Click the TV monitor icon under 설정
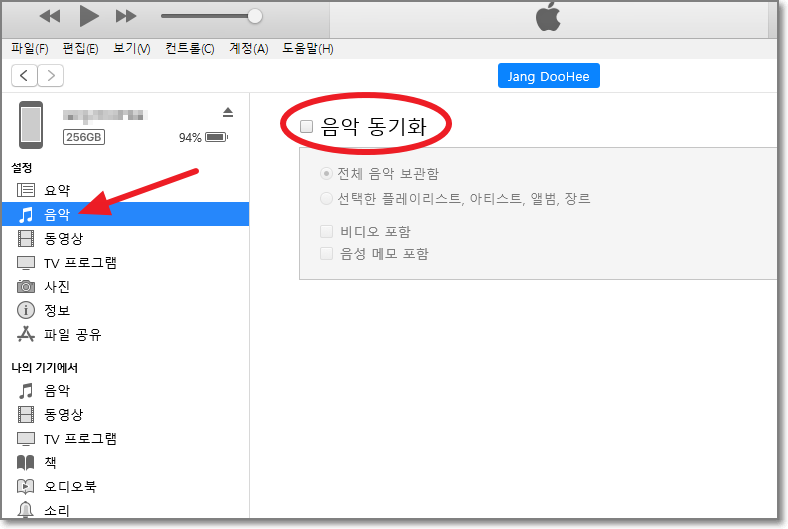 [26, 263]
